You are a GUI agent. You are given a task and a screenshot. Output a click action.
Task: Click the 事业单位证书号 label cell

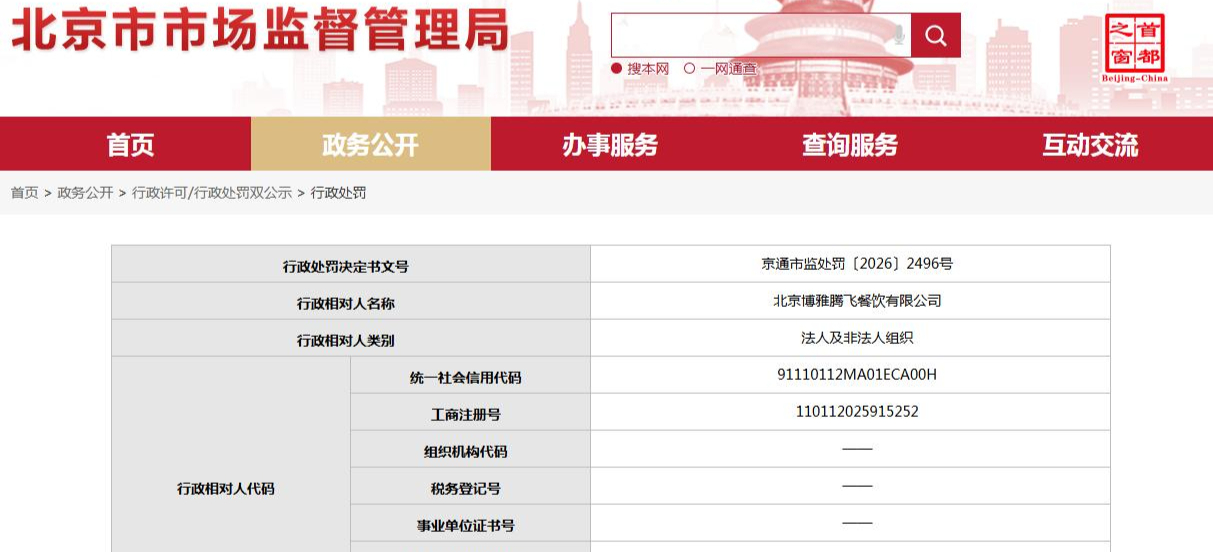[x=471, y=523]
